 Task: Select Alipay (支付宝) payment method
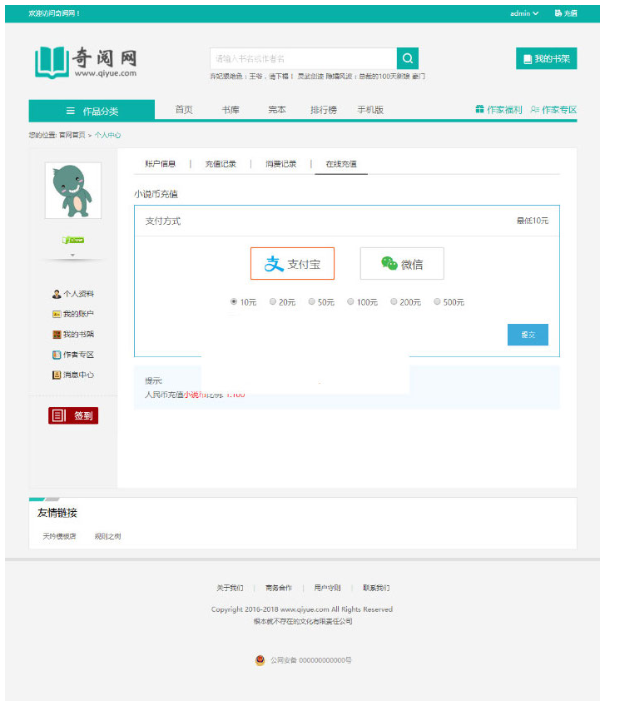click(x=292, y=264)
